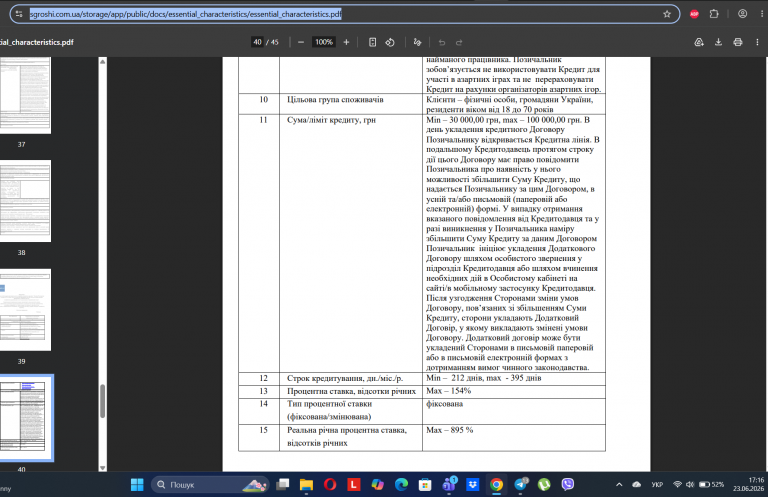Click the taskbar Пошук search box
The height and width of the screenshot is (497, 768).
(210, 484)
